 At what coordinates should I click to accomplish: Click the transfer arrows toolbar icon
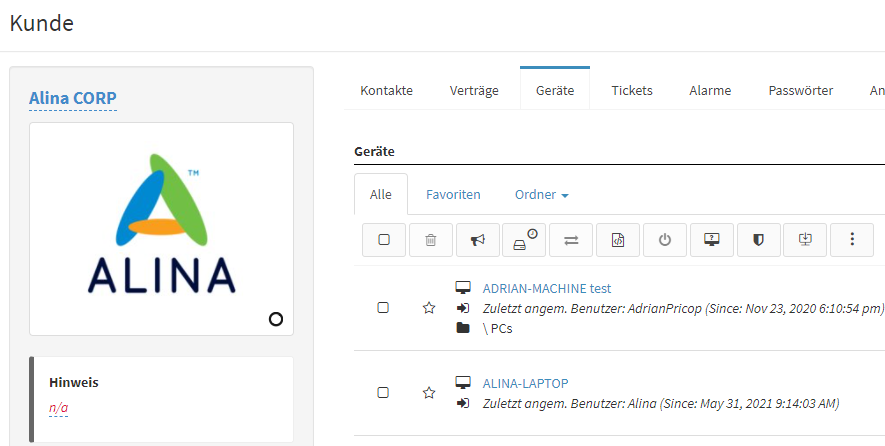pyautogui.click(x=571, y=240)
